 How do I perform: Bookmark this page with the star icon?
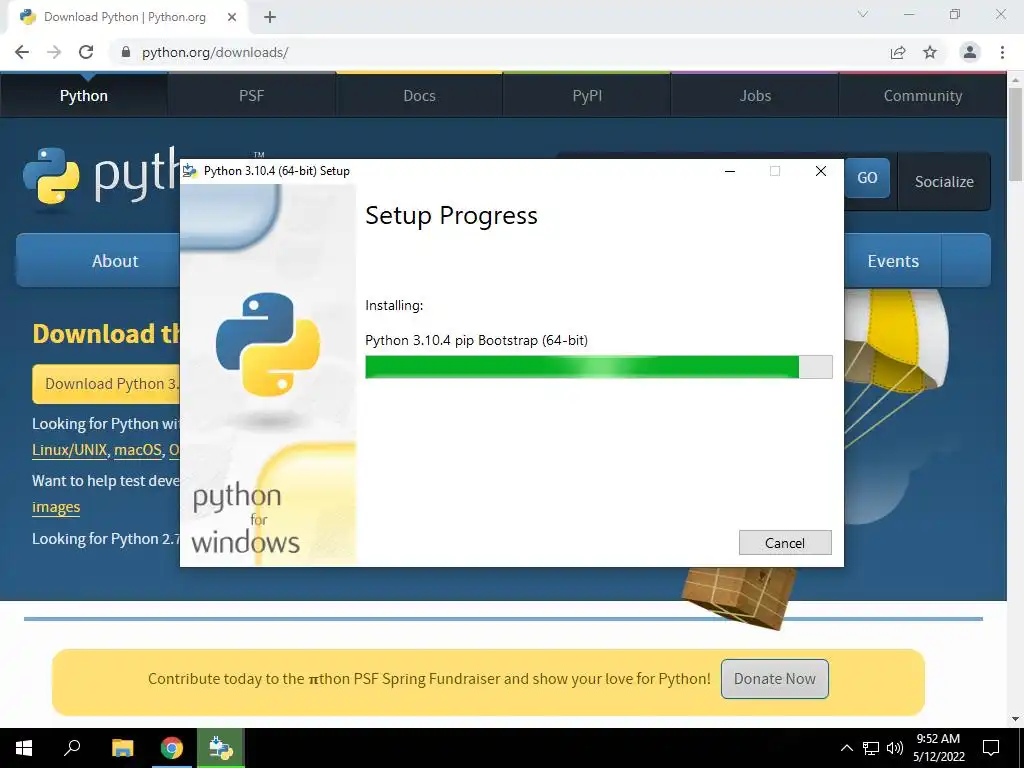pyautogui.click(x=930, y=52)
